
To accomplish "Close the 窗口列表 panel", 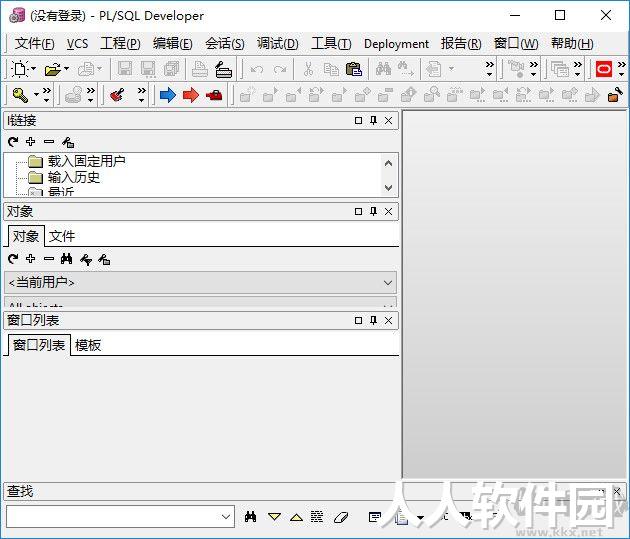I will pos(389,320).
